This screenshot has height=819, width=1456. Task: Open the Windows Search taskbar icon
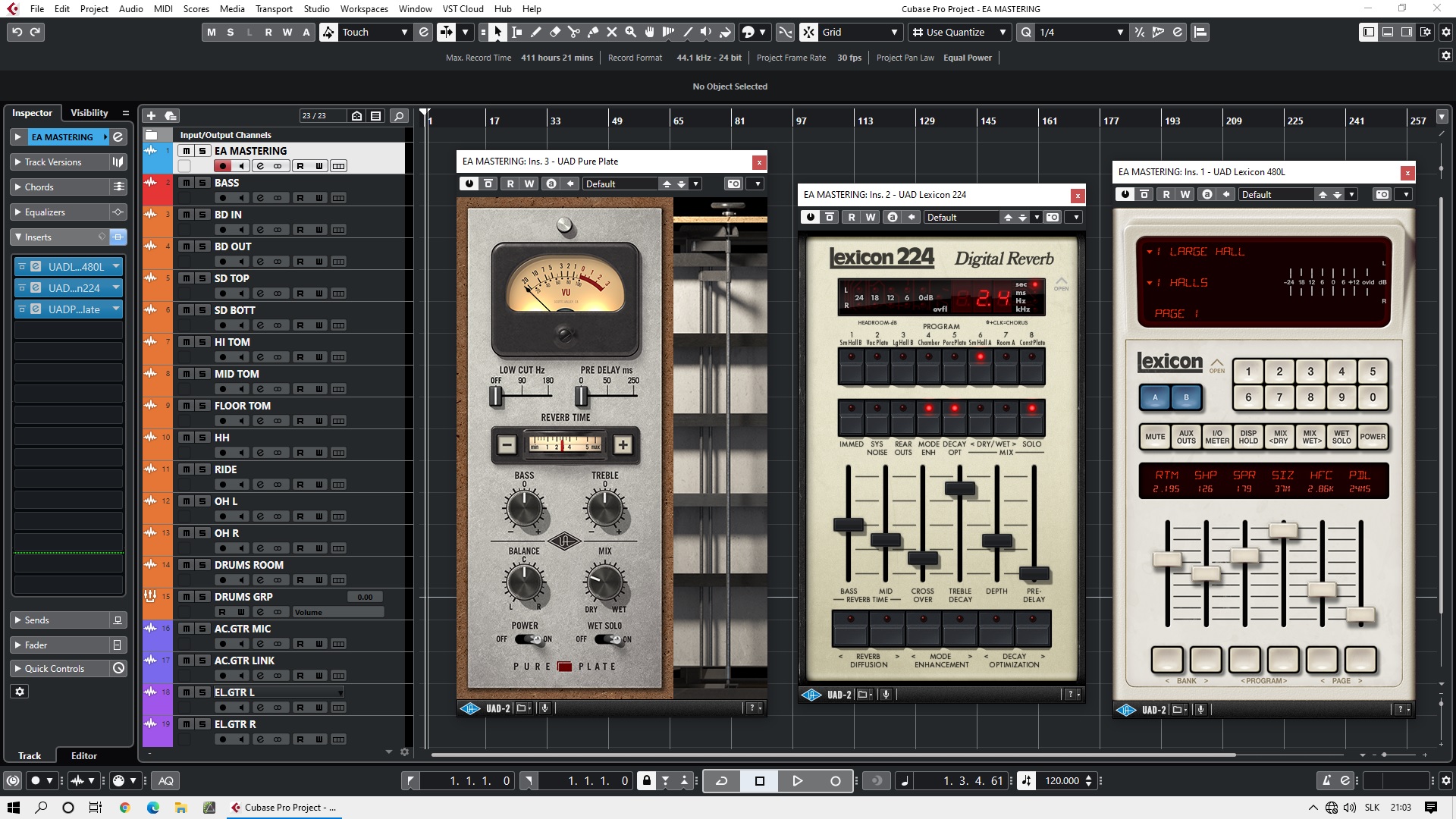41,807
